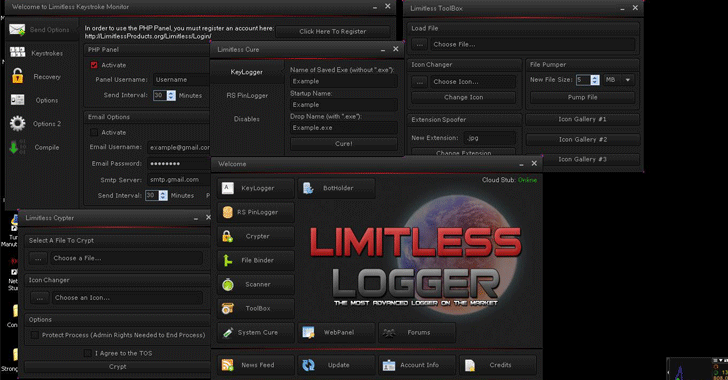This screenshot has height=380, width=728.
Task: Click the Smtp Server field
Action: (x=179, y=180)
